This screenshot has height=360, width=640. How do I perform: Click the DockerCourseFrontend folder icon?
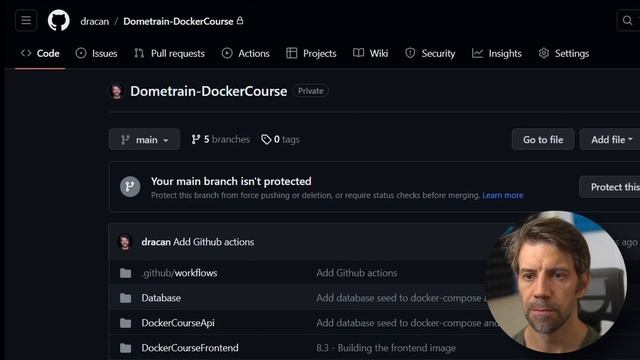(126, 348)
